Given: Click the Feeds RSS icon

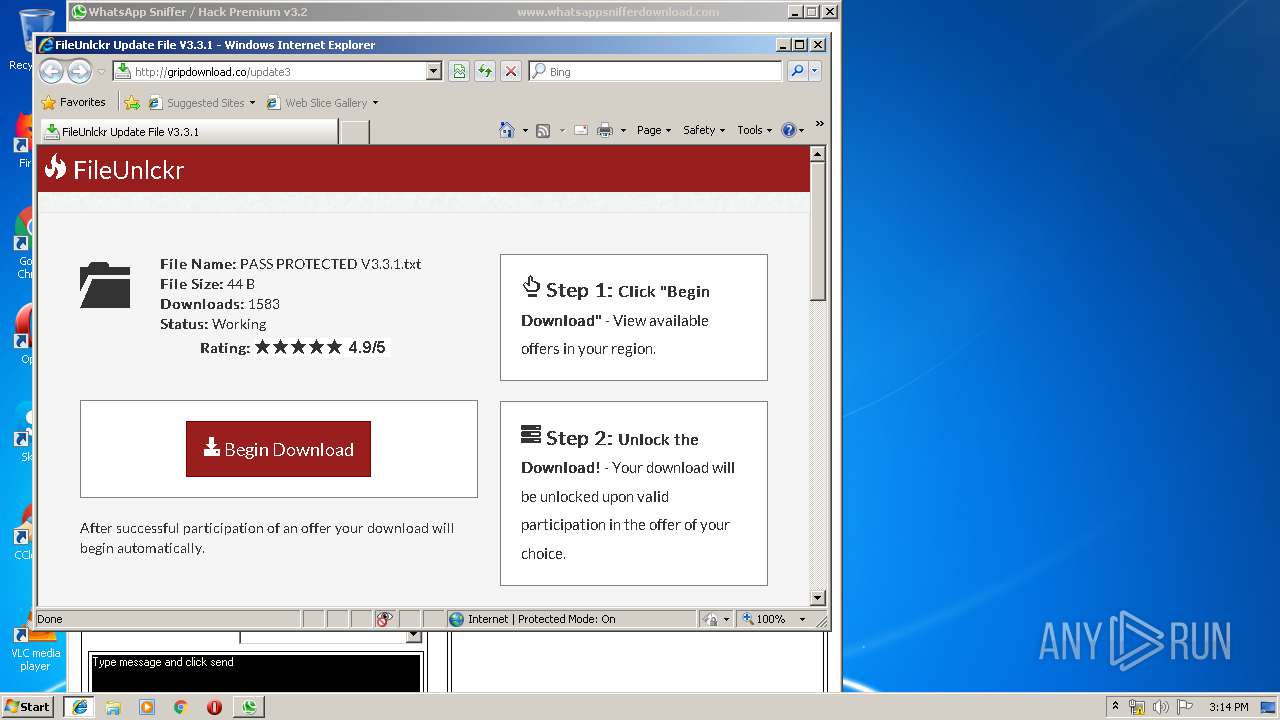Looking at the screenshot, I should click(x=543, y=130).
